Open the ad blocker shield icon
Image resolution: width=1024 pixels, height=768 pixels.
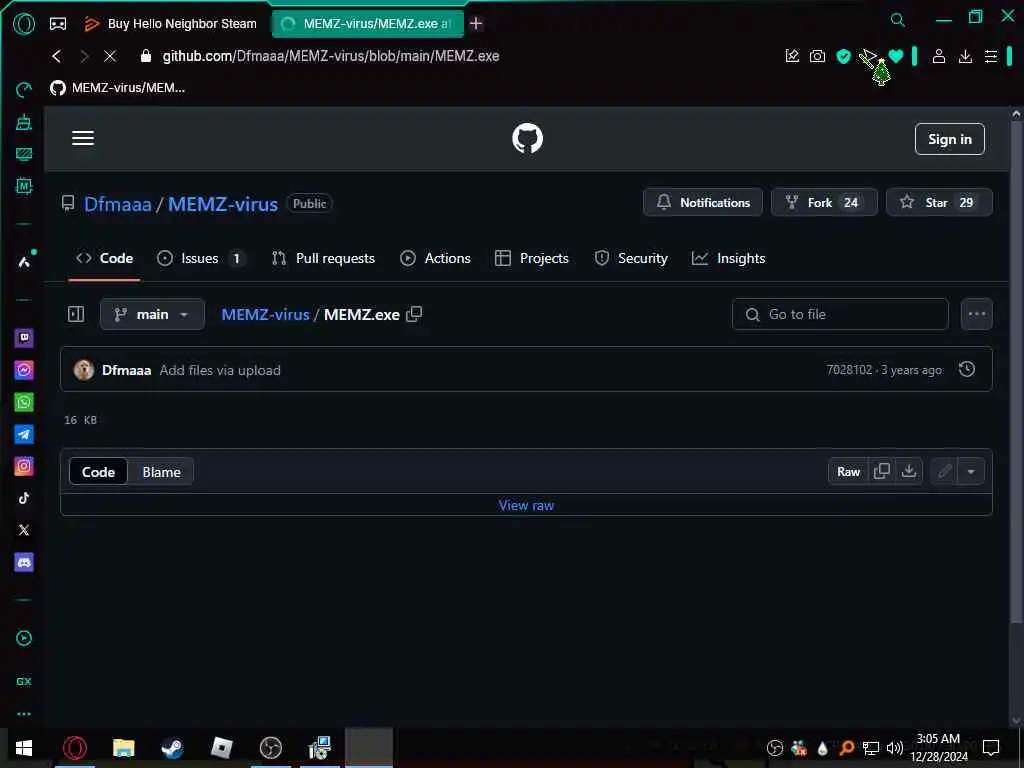click(843, 56)
